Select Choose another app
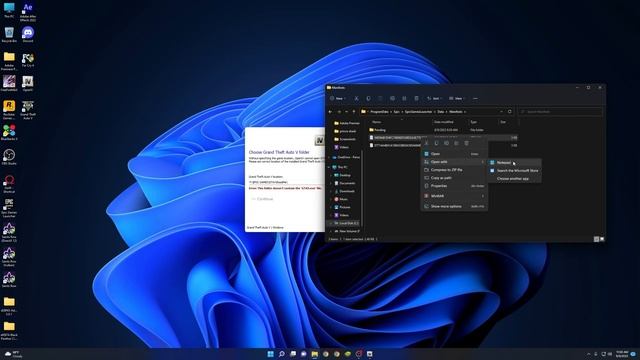This screenshot has width=640, height=360. [x=514, y=179]
